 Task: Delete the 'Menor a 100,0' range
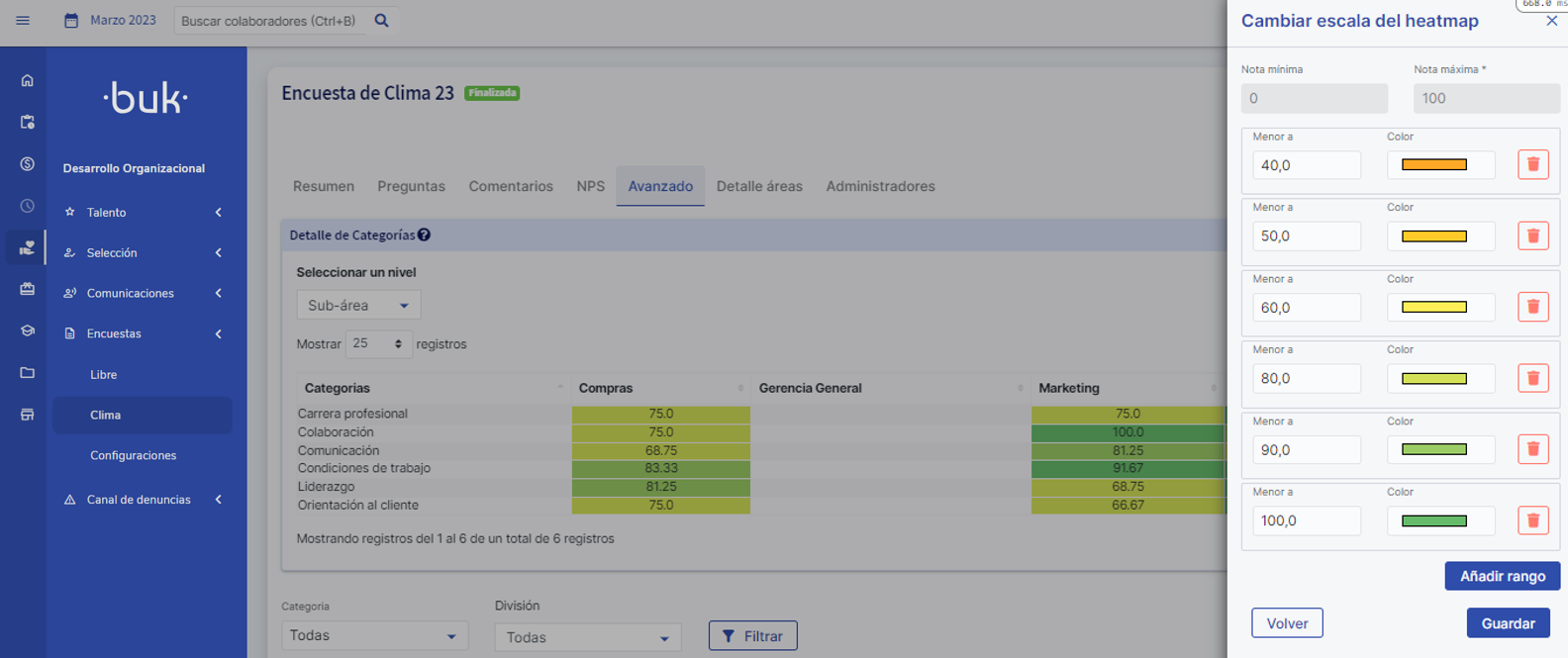[1532, 520]
